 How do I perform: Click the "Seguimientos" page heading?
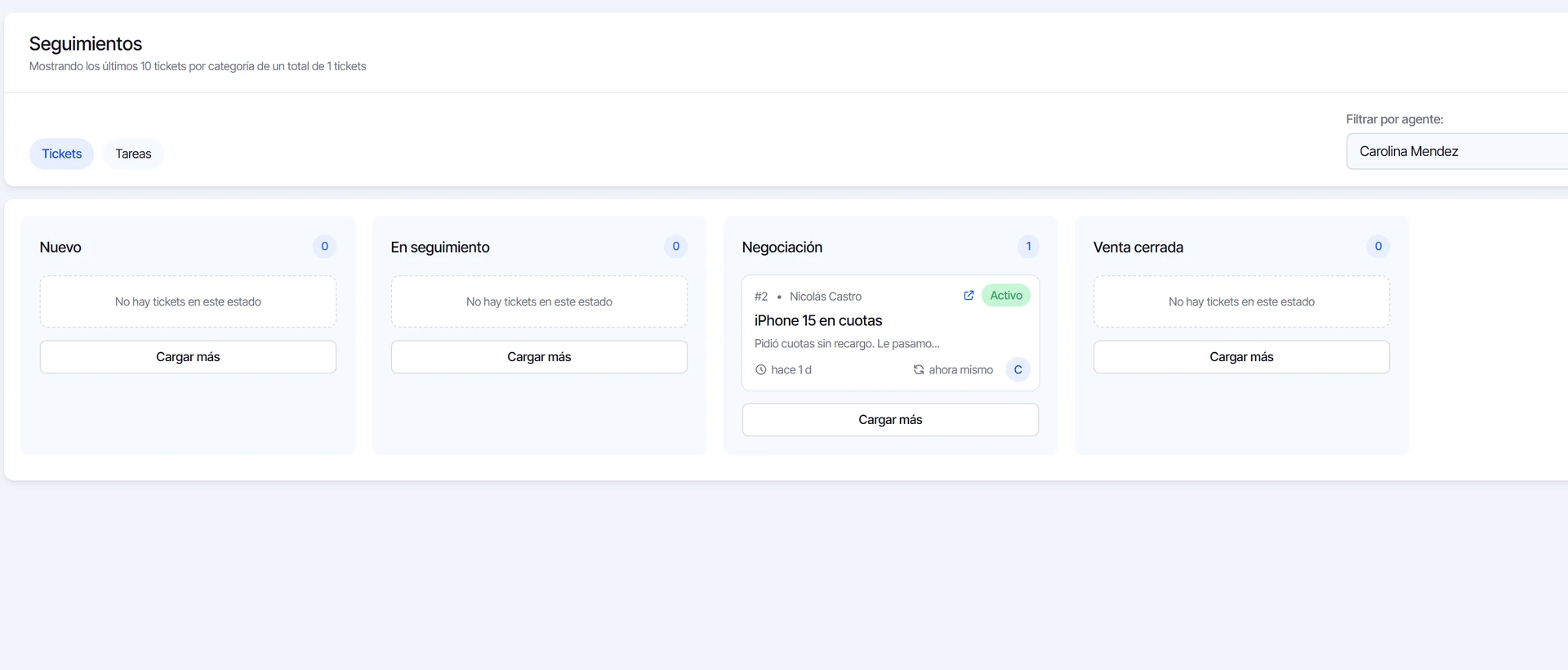point(86,44)
